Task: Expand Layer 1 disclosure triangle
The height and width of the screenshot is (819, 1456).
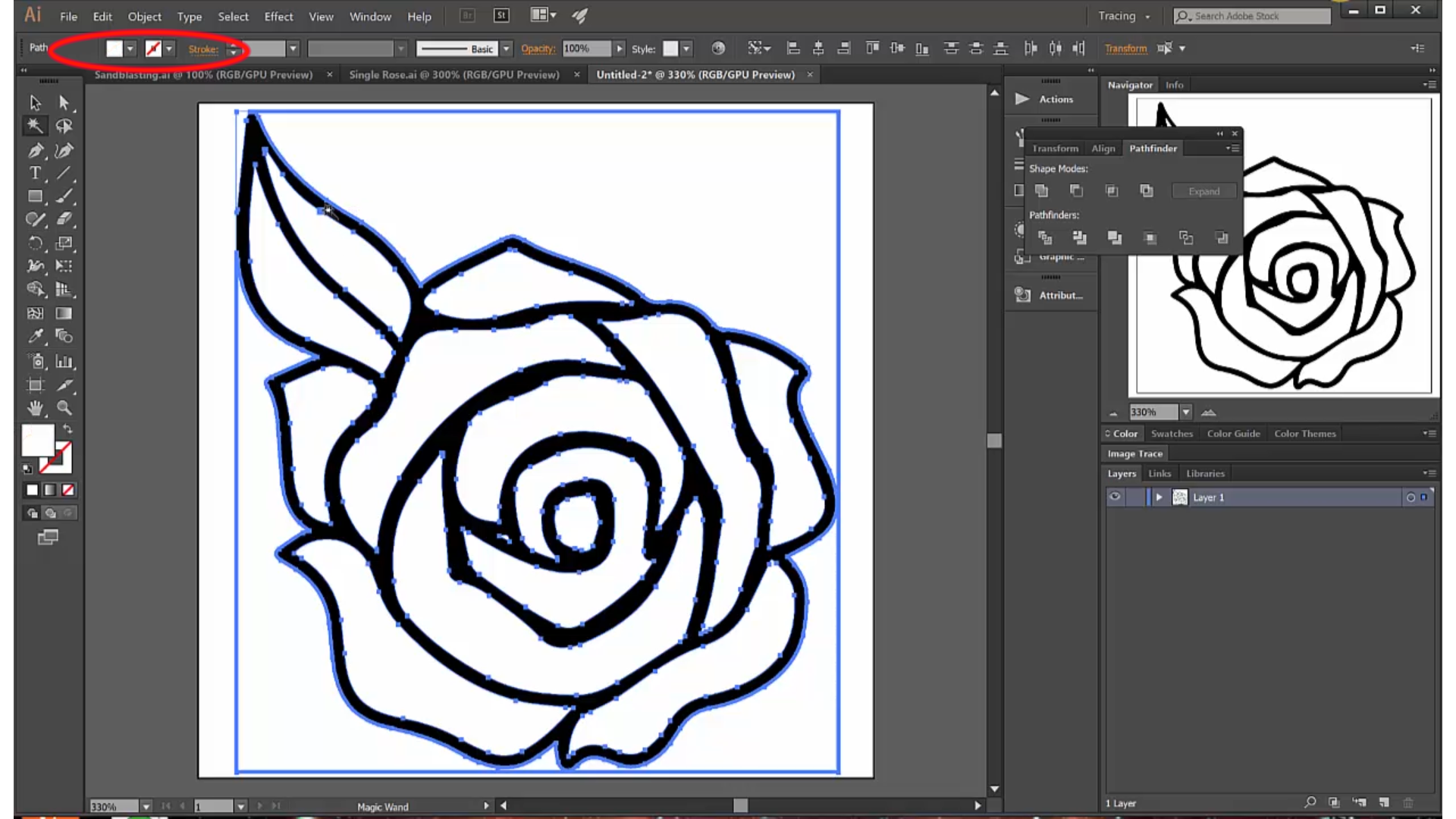Action: [x=1159, y=497]
